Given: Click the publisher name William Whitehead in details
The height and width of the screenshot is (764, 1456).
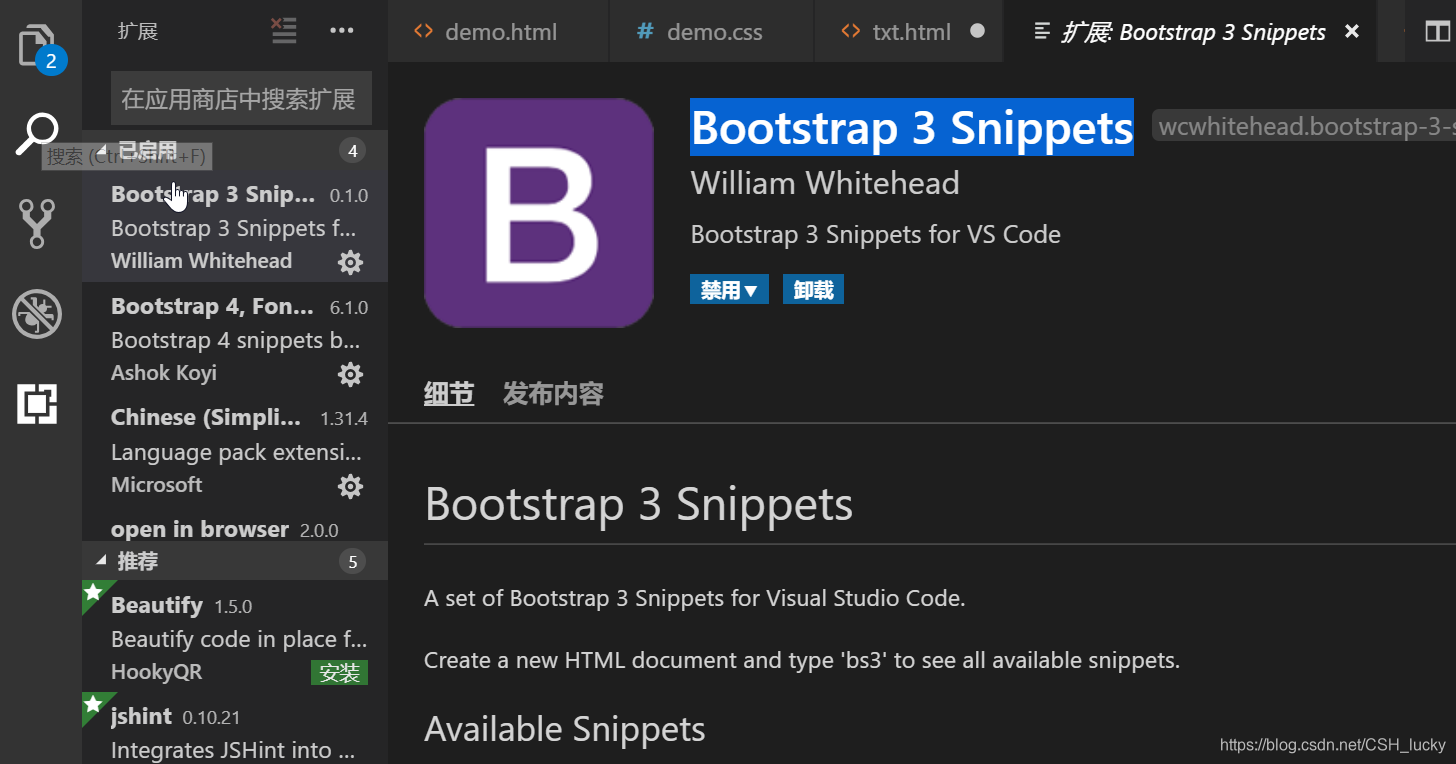Looking at the screenshot, I should click(825, 183).
